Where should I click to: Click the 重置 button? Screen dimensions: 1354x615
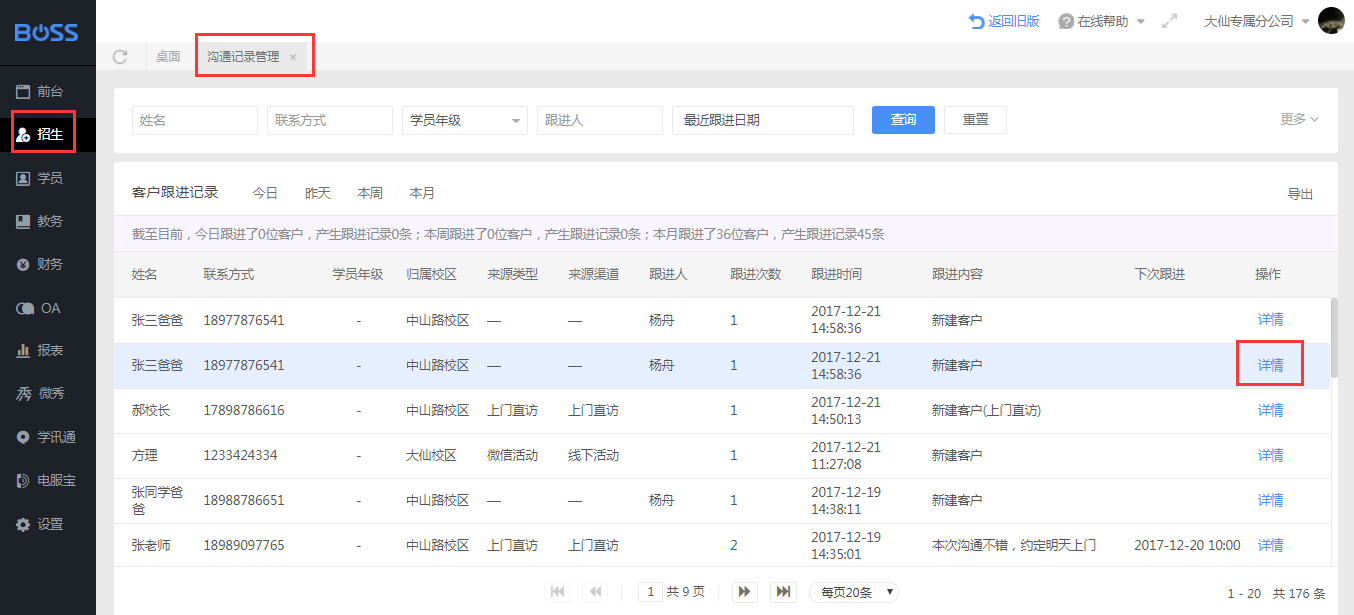point(975,120)
